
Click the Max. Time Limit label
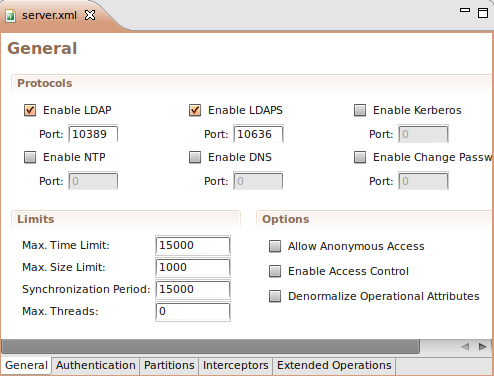66,245
